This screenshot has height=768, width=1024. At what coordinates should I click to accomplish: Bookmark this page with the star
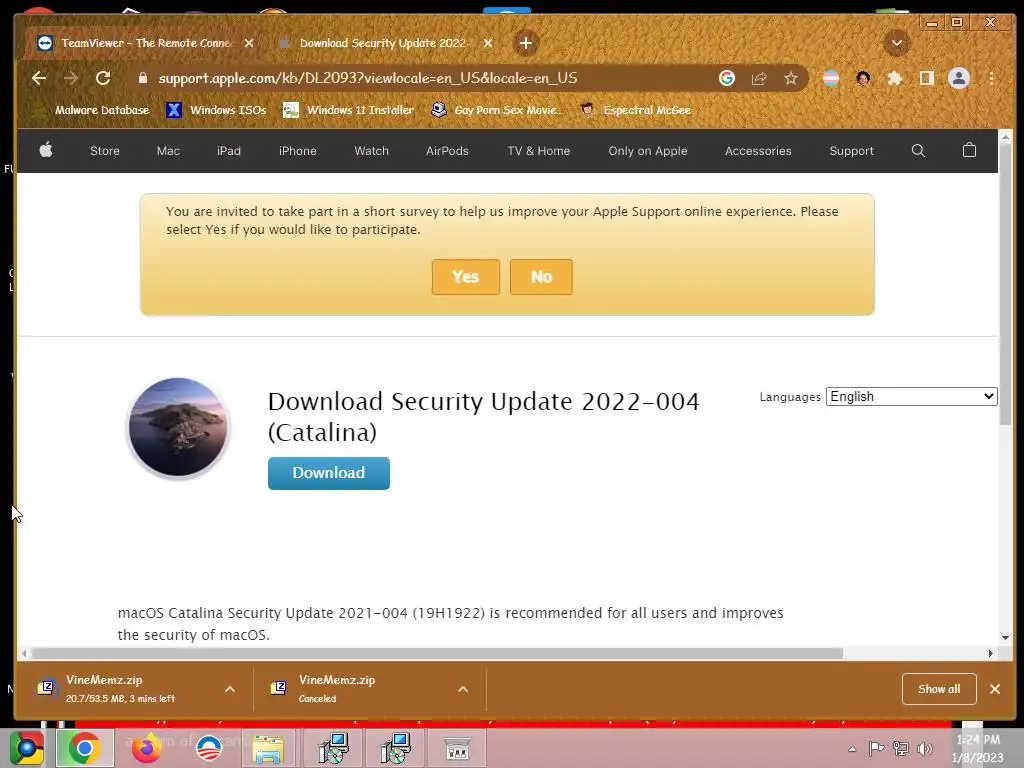(791, 78)
